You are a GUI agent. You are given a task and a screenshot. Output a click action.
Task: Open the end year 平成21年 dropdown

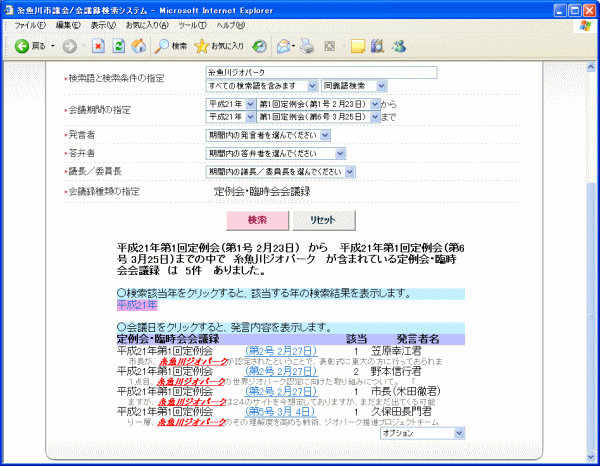[231, 117]
